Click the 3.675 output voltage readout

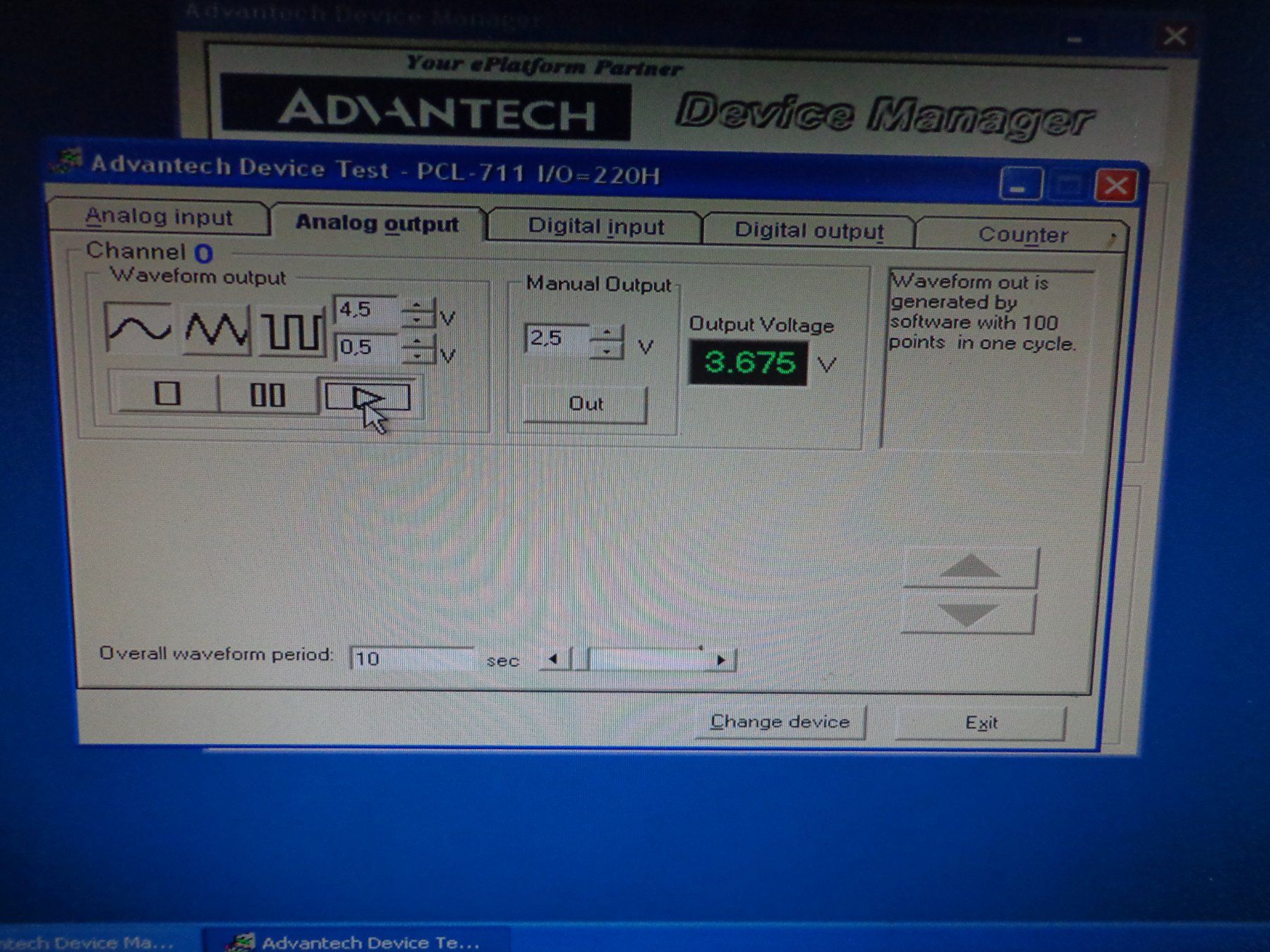(x=749, y=362)
